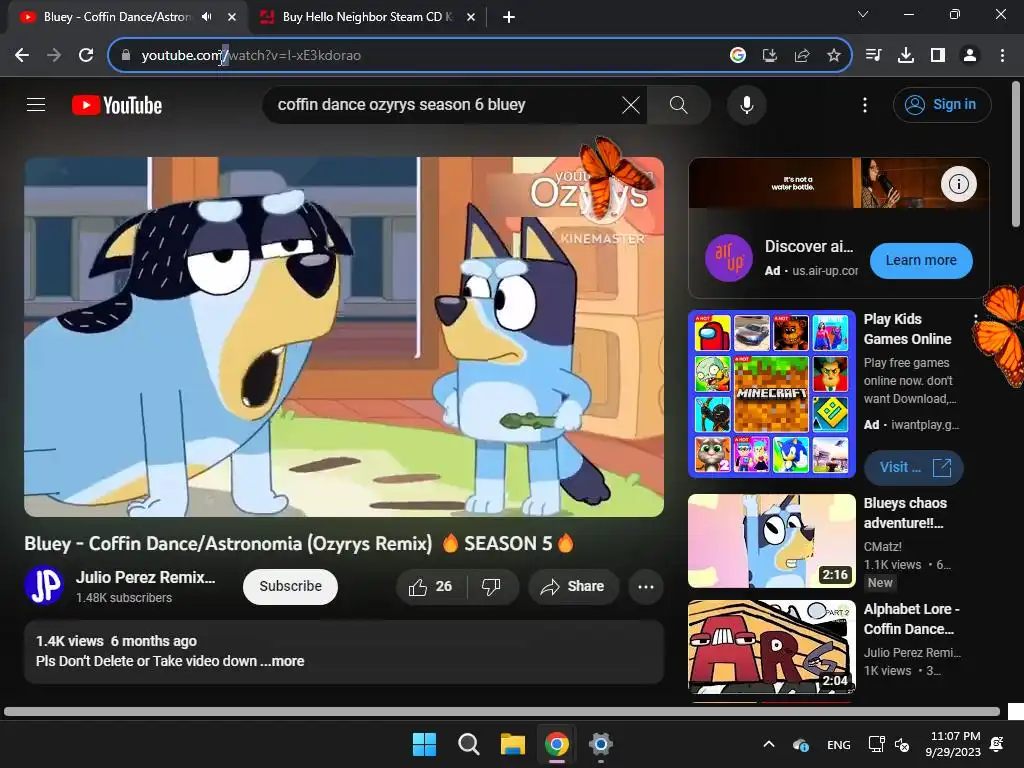Open Play Kids Games ad image
This screenshot has width=1024, height=768.
772,394
